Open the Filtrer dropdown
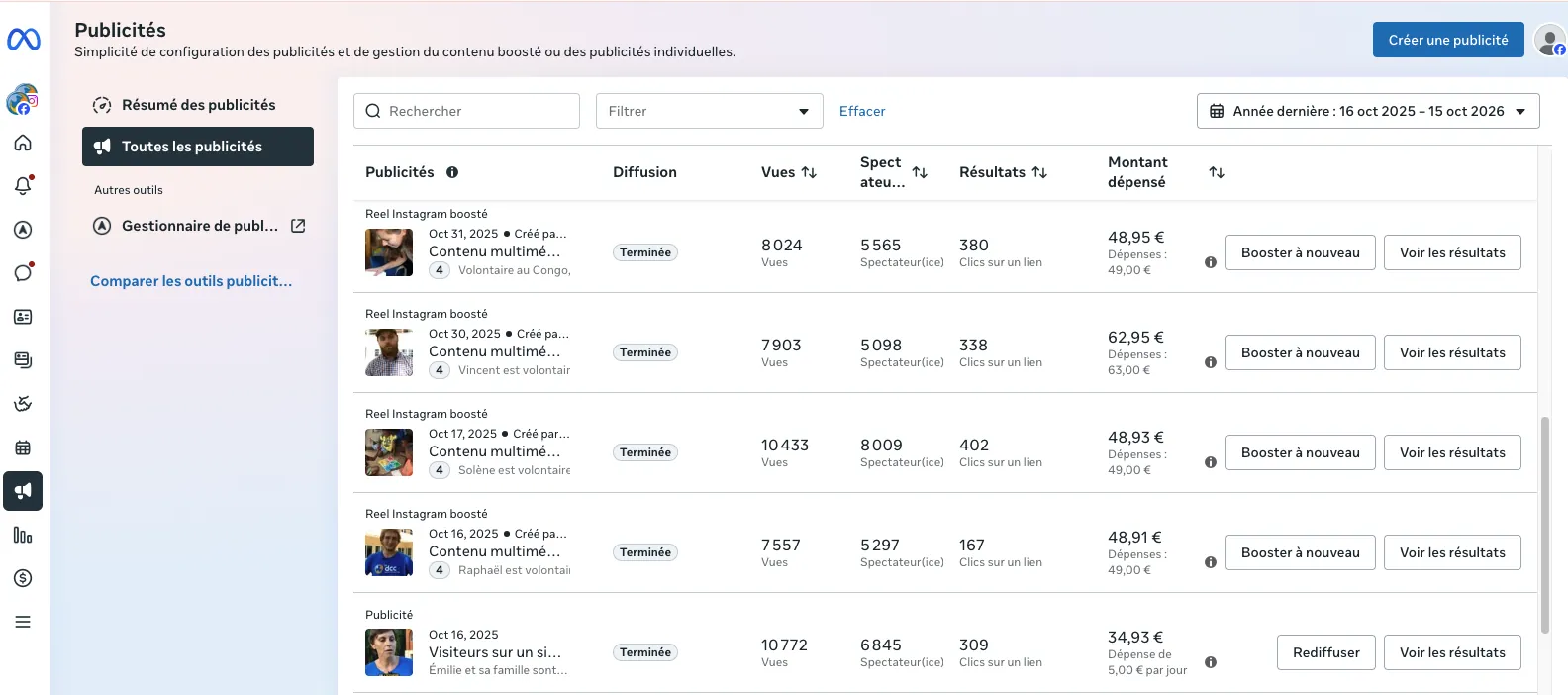The image size is (1568, 695). (709, 111)
